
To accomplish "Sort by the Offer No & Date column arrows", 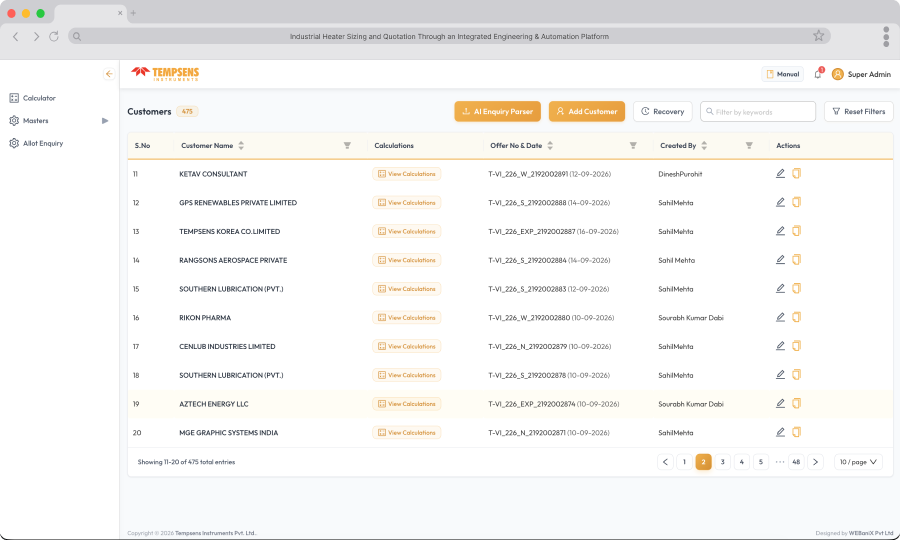I will coord(550,146).
